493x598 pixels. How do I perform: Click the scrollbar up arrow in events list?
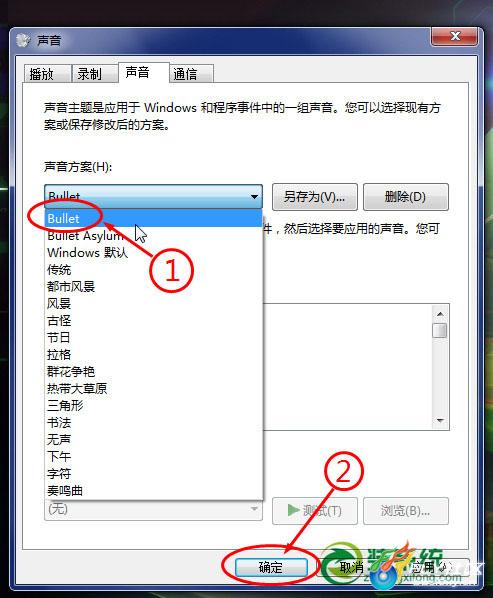click(440, 314)
